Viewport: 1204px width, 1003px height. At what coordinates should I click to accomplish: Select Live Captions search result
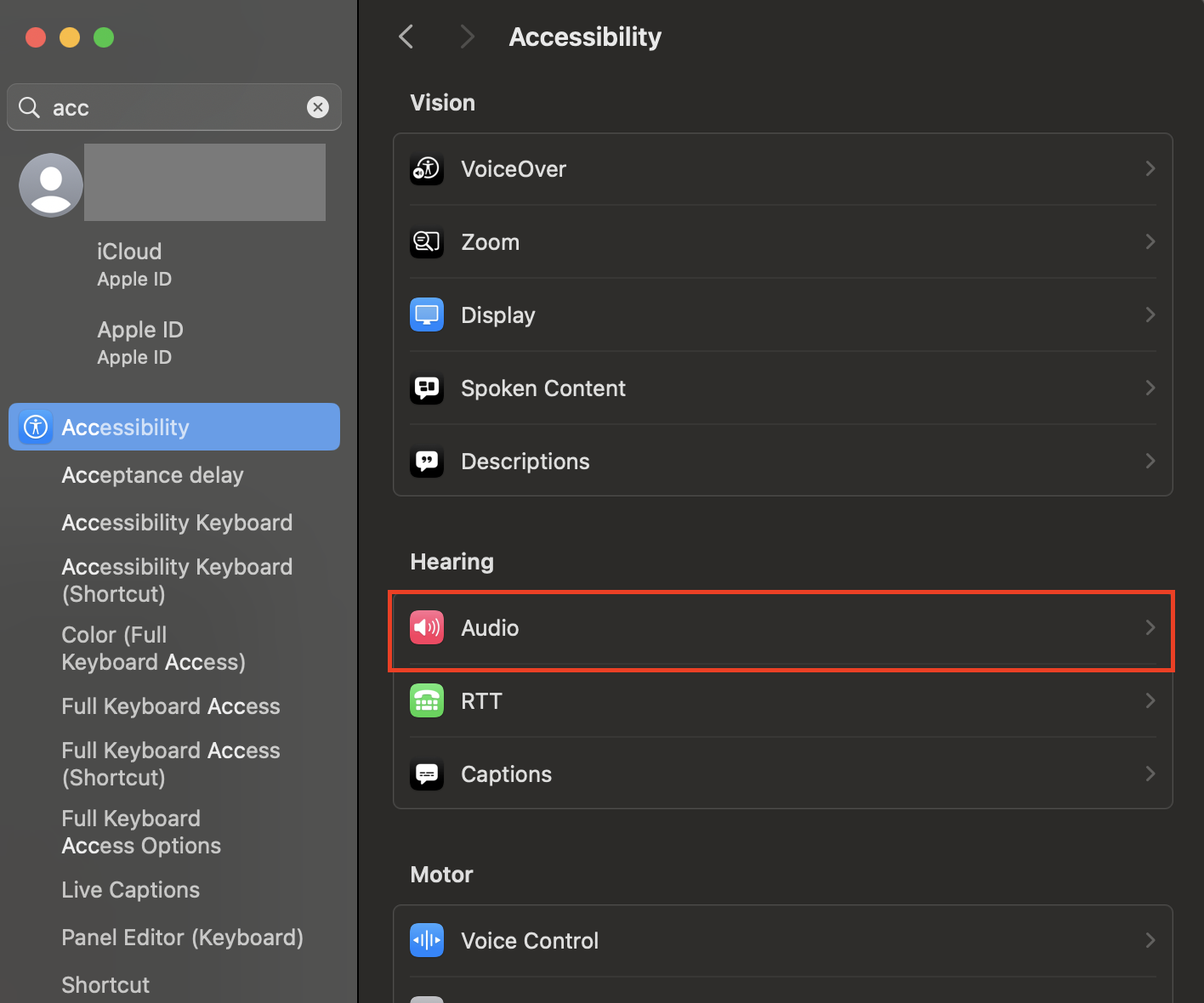(130, 890)
